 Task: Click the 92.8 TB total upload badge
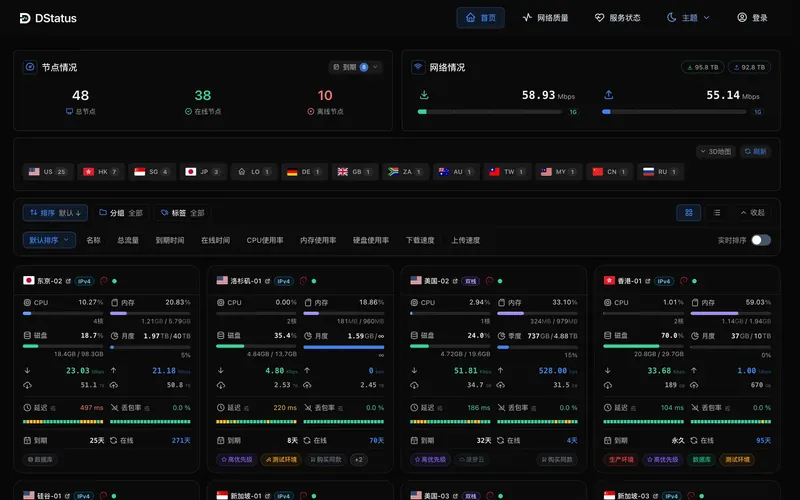coord(749,67)
